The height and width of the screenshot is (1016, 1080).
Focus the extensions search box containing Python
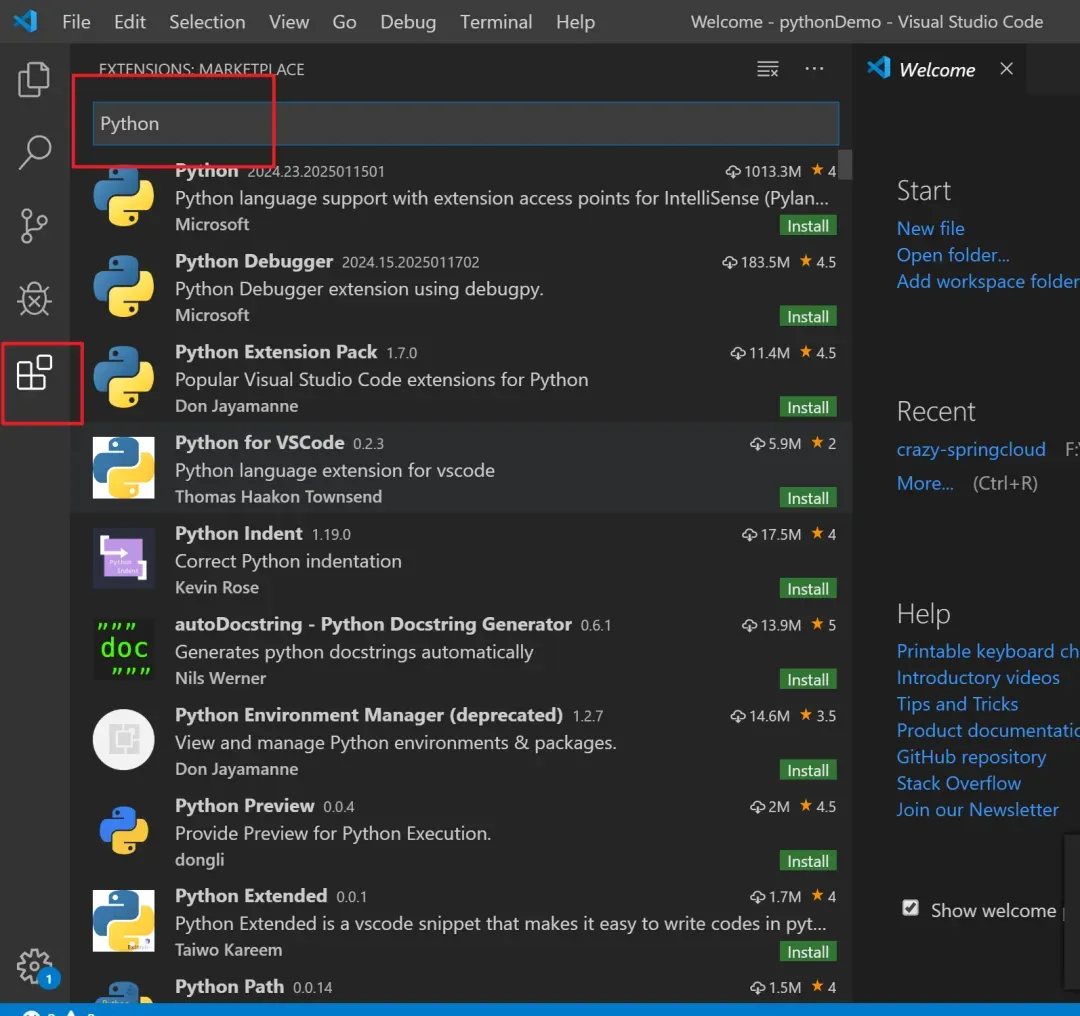point(466,123)
